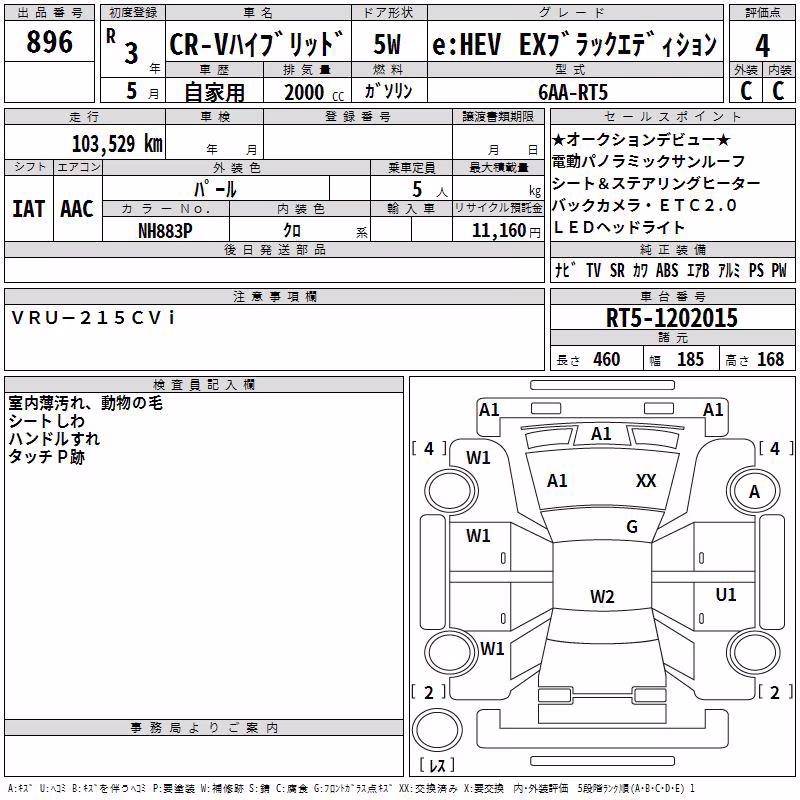
Task: Click the 車台番号 header label
Action: [672, 296]
